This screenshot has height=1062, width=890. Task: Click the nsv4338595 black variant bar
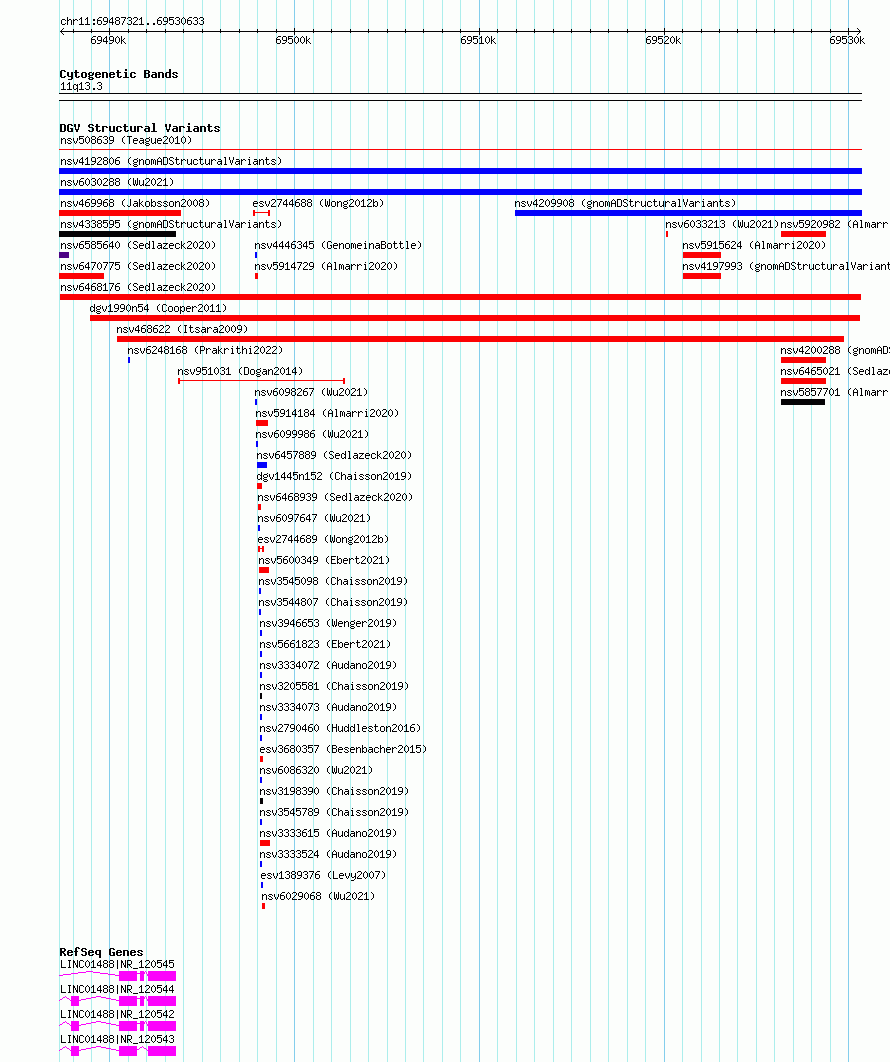tap(118, 234)
